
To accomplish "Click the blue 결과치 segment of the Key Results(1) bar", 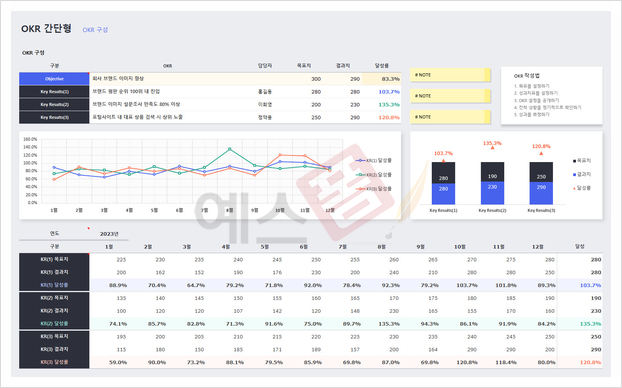I will point(443,194).
